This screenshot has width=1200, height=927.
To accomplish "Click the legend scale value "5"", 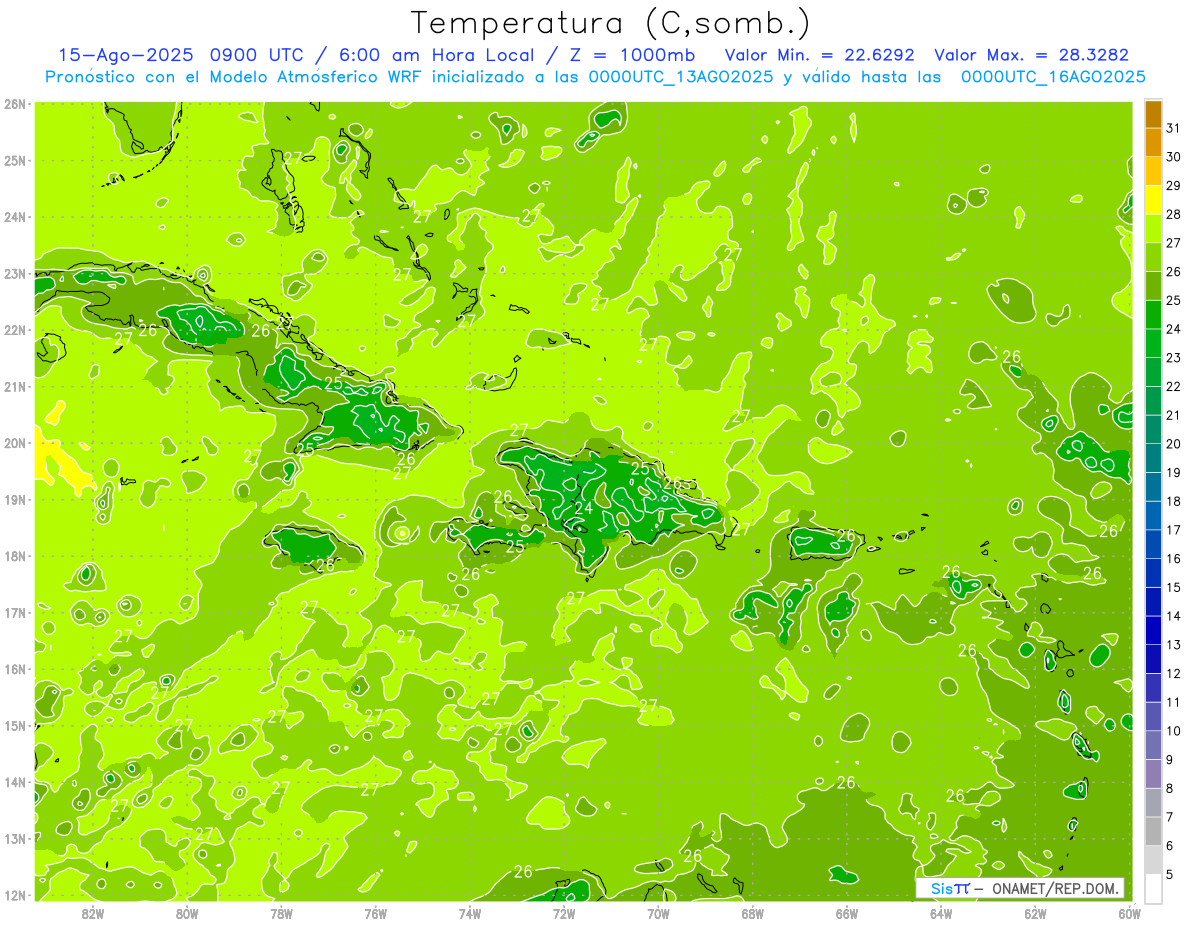I will coord(1170,875).
